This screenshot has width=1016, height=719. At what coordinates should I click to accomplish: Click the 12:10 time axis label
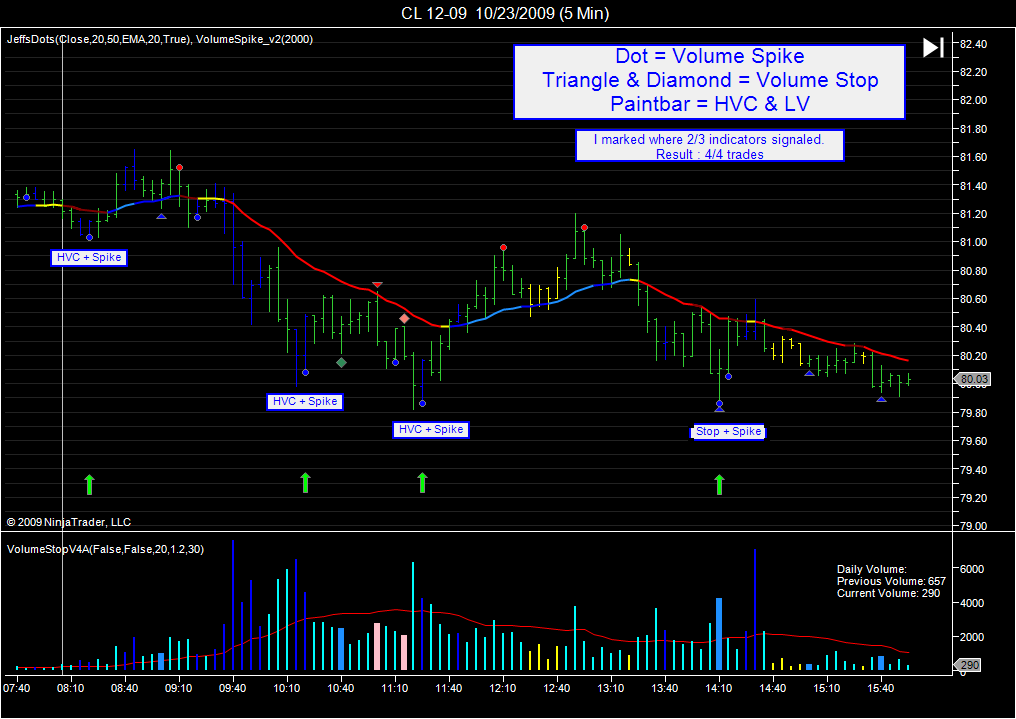point(502,688)
